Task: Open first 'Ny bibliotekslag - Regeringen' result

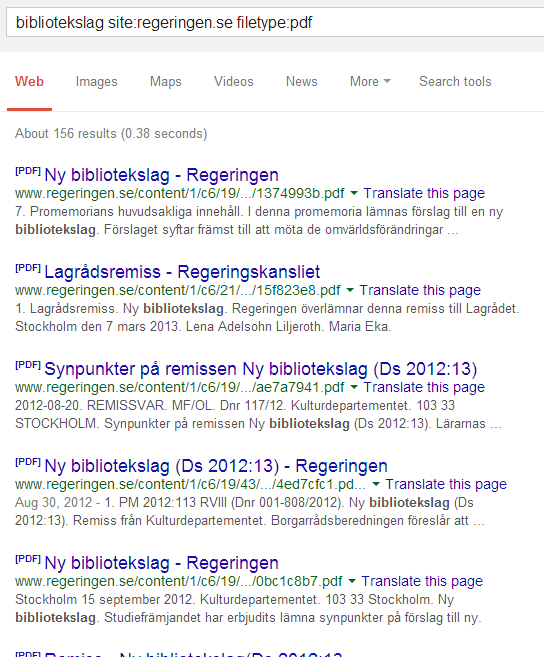Action: tap(161, 175)
